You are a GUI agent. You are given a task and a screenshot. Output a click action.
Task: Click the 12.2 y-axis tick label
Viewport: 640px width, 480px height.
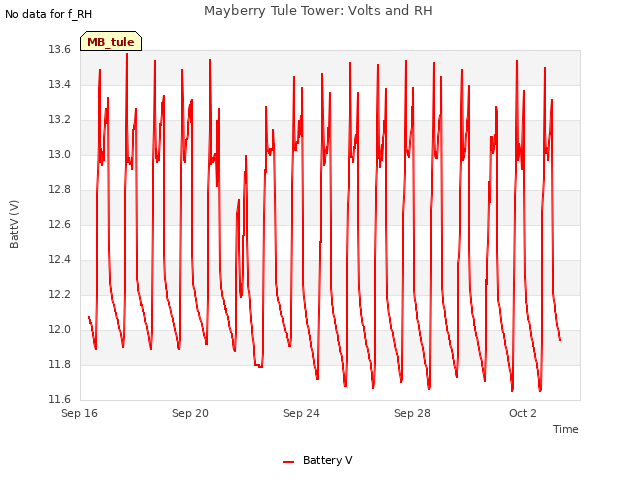pyautogui.click(x=60, y=294)
